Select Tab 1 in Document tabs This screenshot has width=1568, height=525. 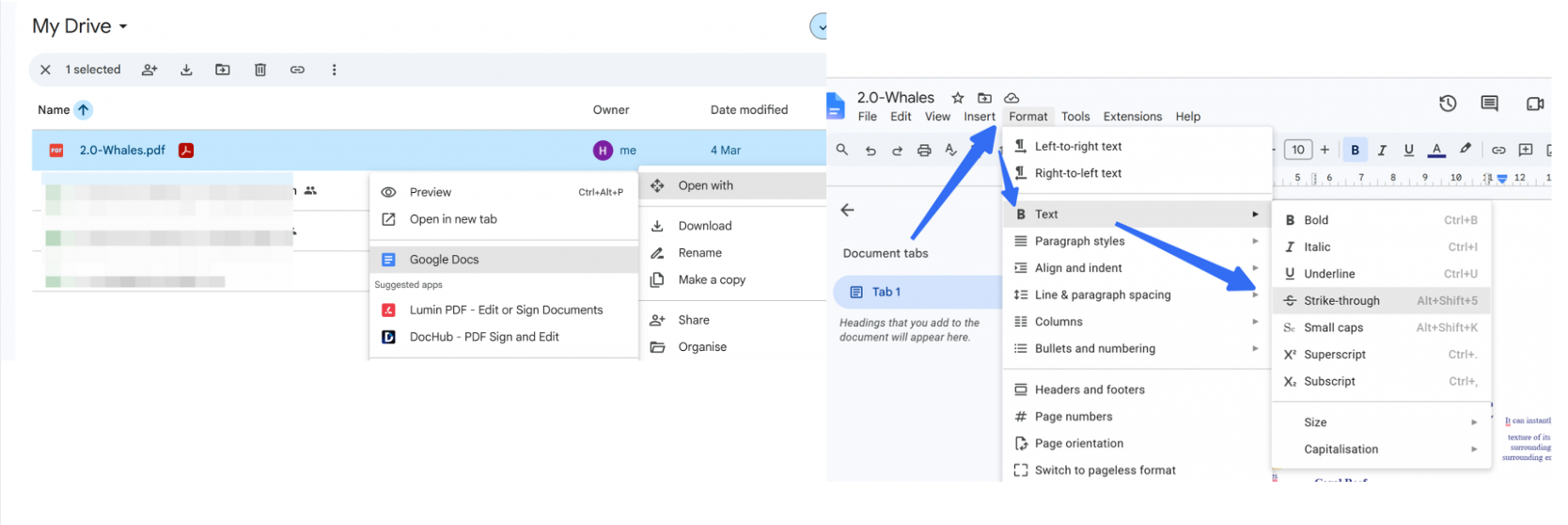pyautogui.click(x=917, y=292)
